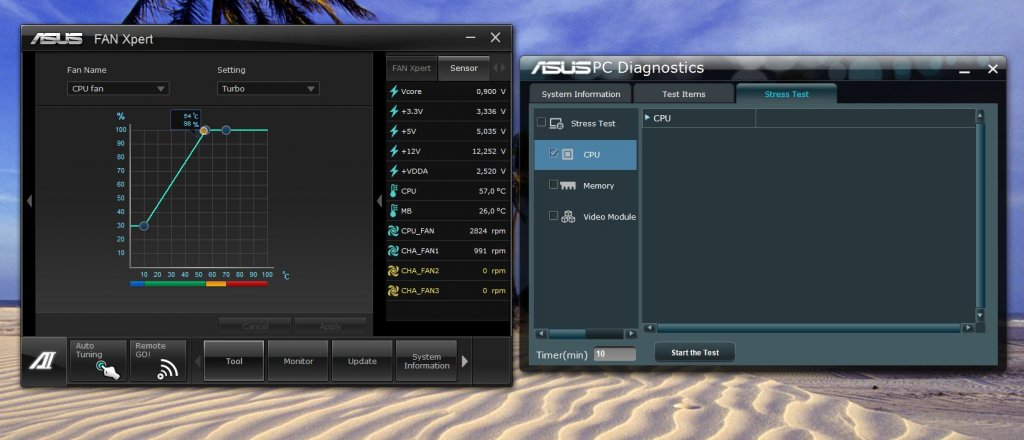This screenshot has height=440, width=1024.
Task: Click the Vcore lightning bolt icon
Action: [393, 91]
